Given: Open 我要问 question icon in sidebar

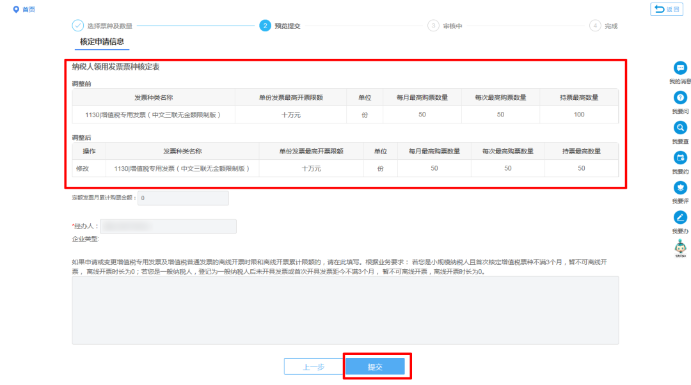Looking at the screenshot, I should pos(680,98).
